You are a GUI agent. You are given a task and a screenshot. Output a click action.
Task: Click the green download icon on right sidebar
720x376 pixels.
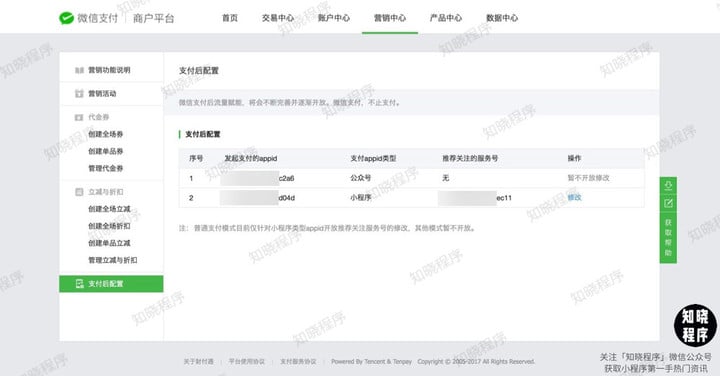(668, 185)
